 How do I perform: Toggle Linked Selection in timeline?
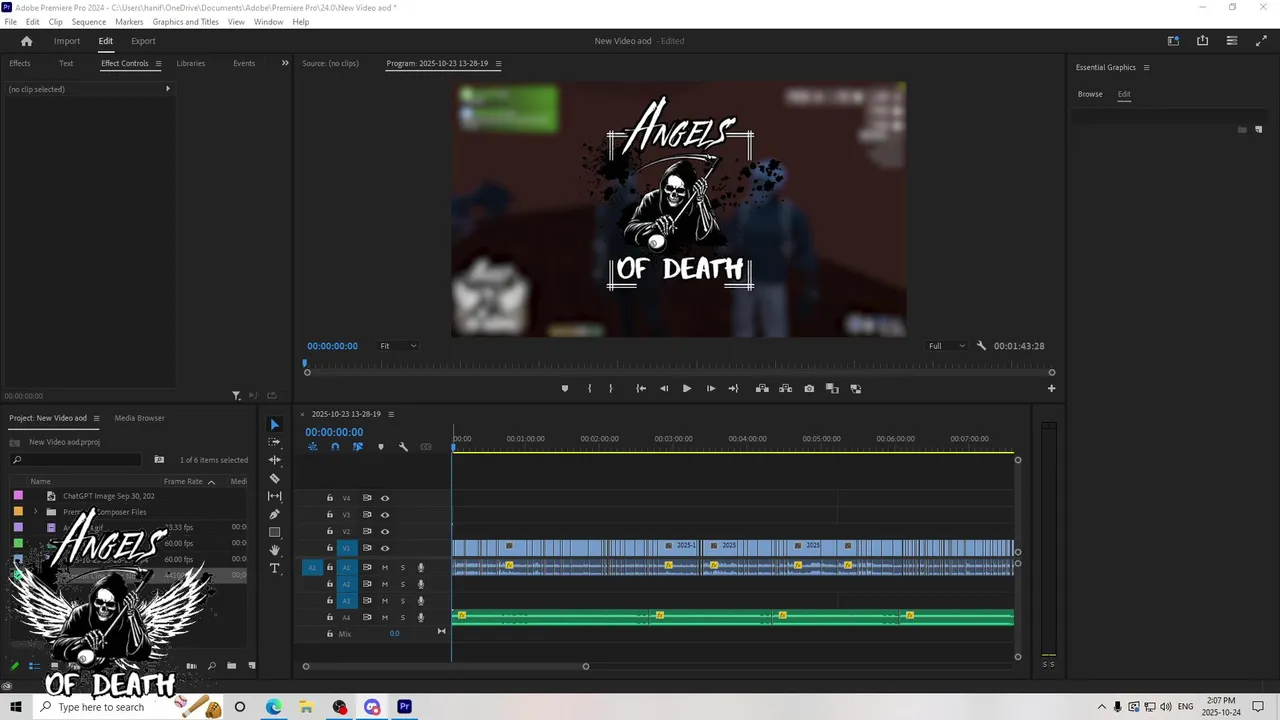pos(358,447)
